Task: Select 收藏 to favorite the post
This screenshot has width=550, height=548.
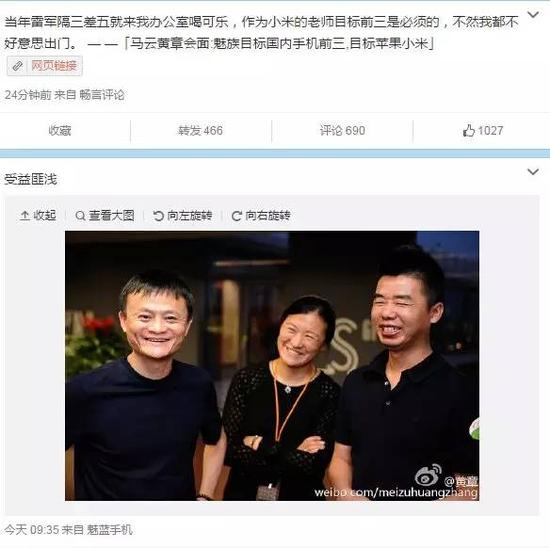Action: click(x=60, y=131)
